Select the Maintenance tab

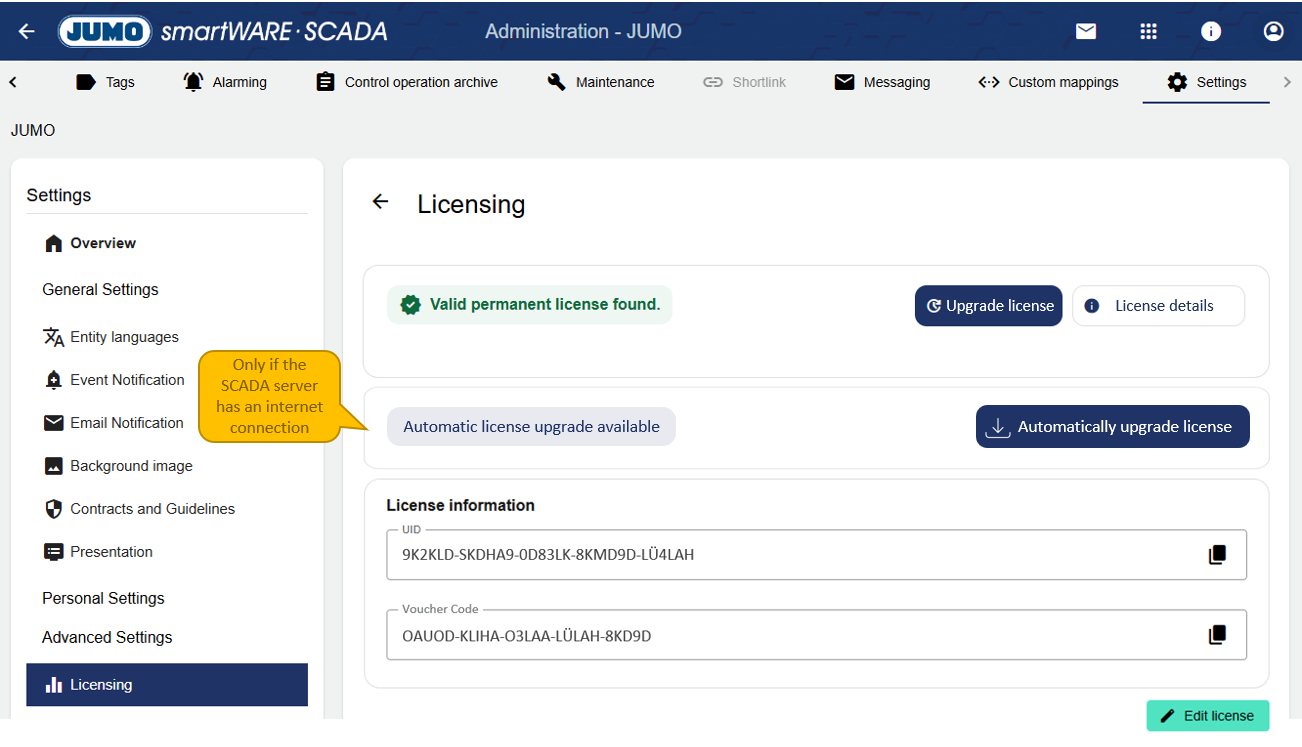601,82
